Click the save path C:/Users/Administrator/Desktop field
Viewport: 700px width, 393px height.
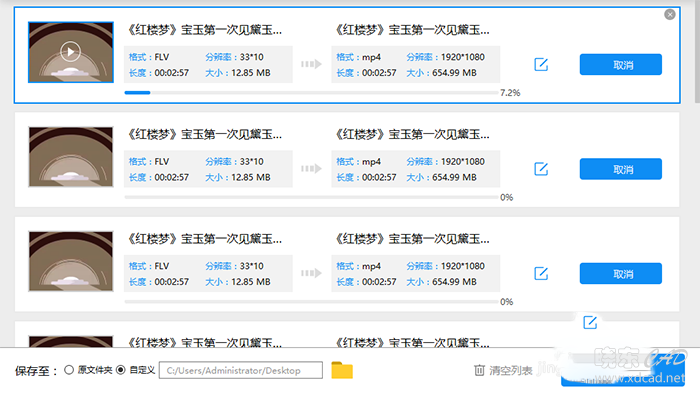tap(241, 370)
